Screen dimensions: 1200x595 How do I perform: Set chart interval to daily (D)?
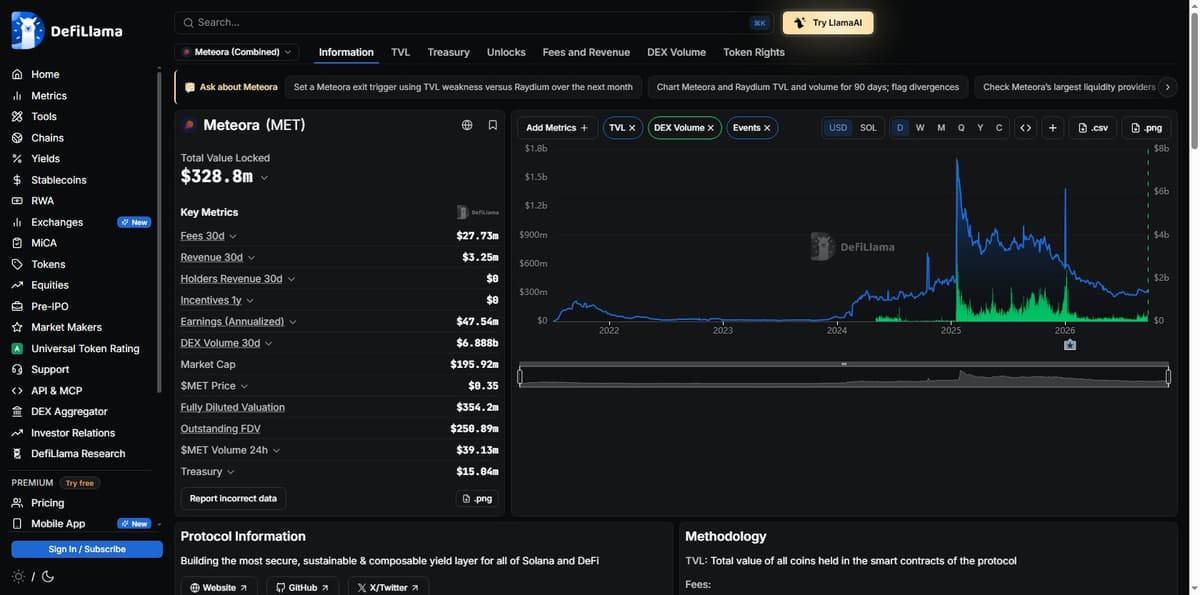pyautogui.click(x=900, y=128)
